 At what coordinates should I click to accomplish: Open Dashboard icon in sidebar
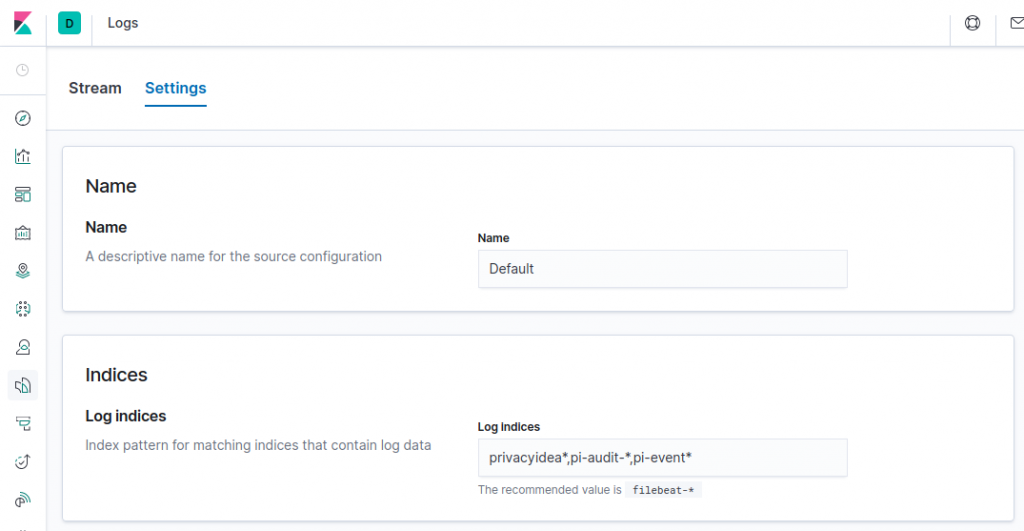(x=23, y=195)
